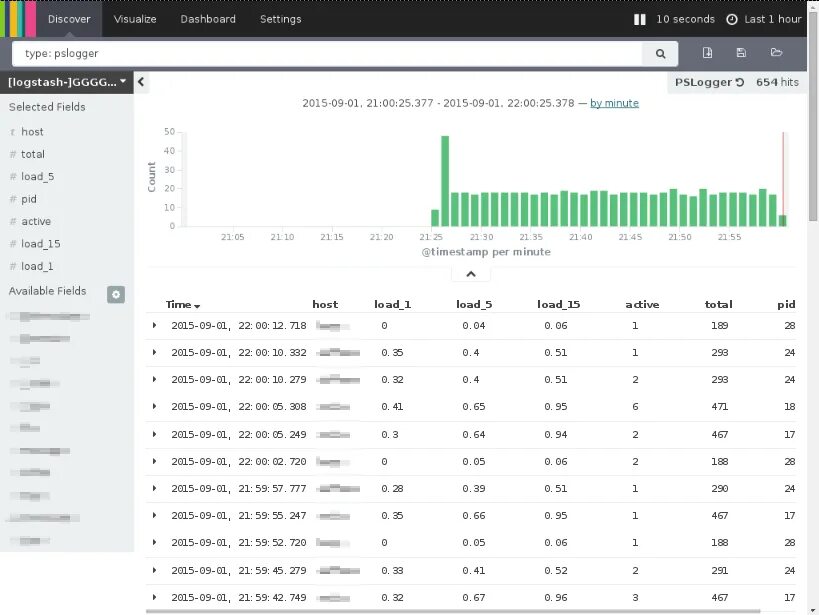The height and width of the screenshot is (615, 819).
Task: Click the total column header
Action: coord(718,305)
